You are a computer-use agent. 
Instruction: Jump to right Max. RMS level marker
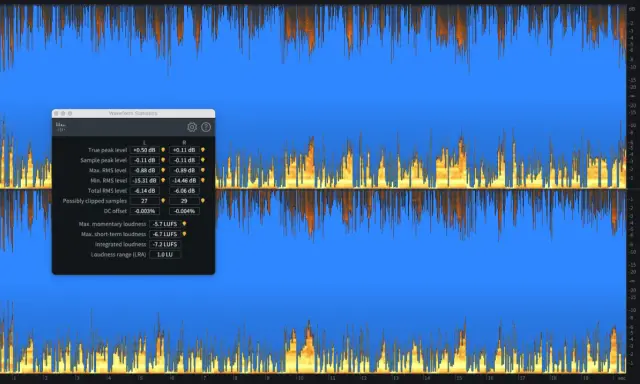click(202, 170)
